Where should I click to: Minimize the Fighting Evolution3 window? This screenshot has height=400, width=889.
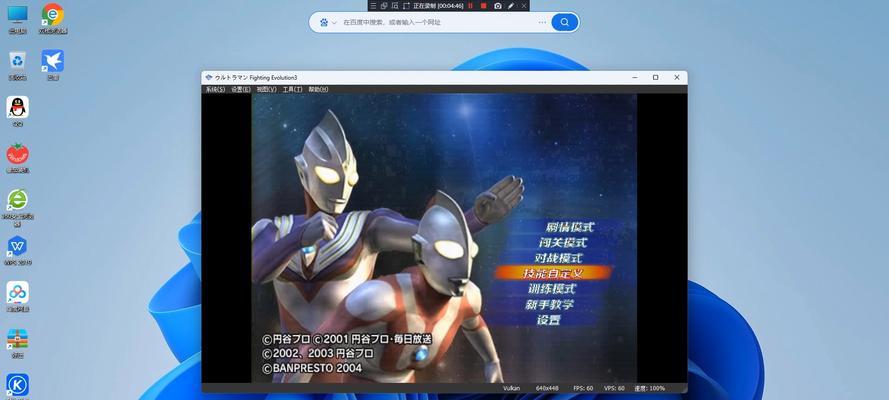pyautogui.click(x=634, y=78)
